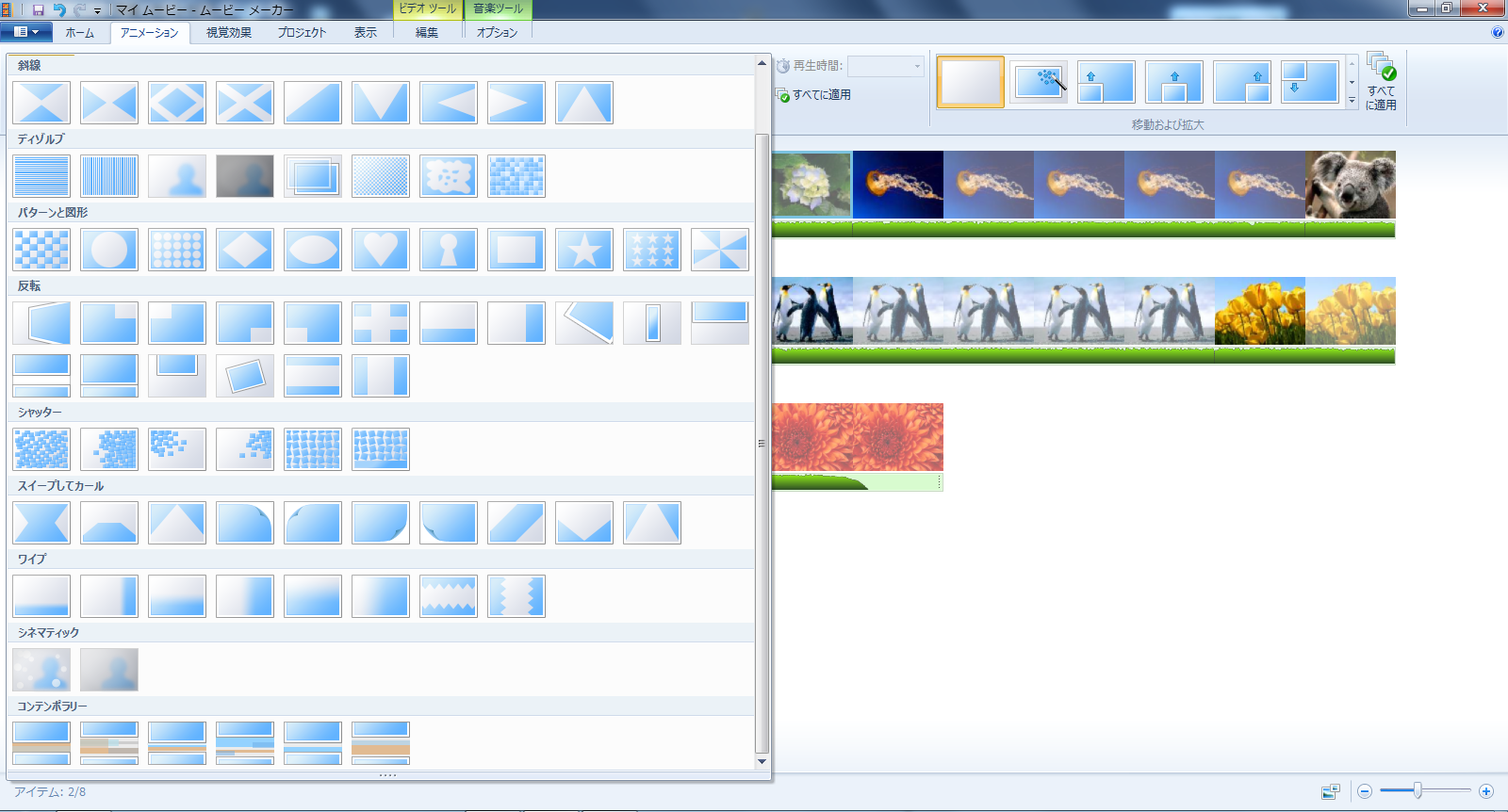
Task: Open the blue application file menu button
Action: tap(26, 32)
